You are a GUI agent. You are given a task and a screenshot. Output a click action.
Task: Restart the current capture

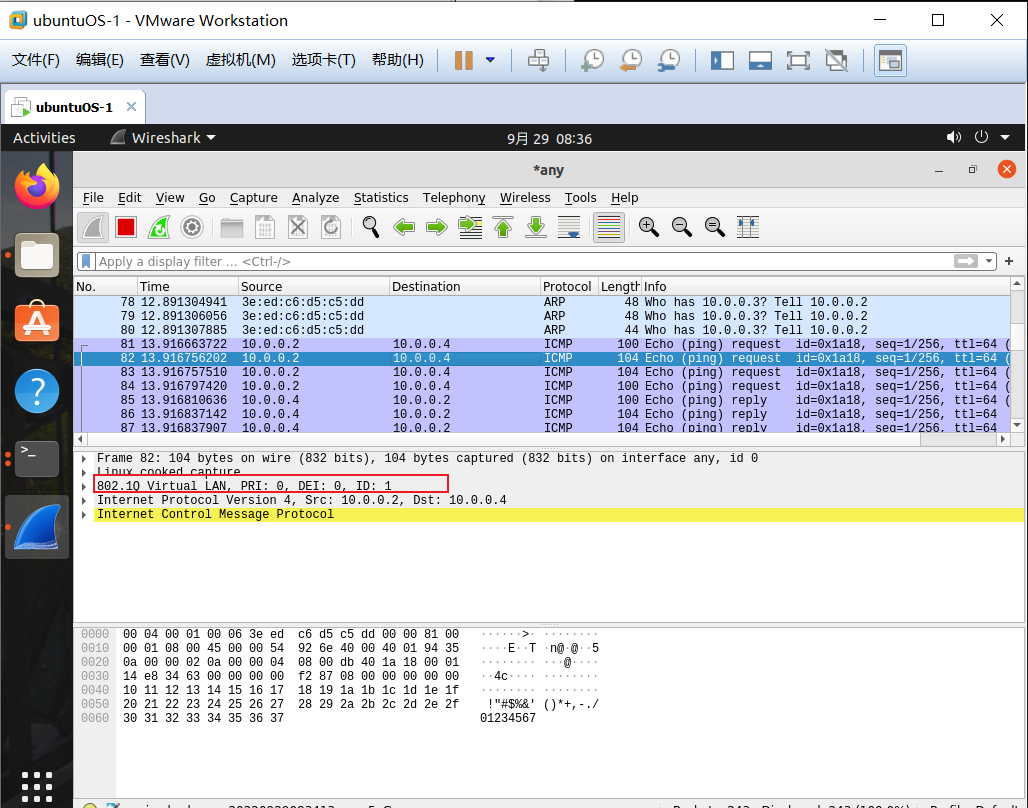159,227
